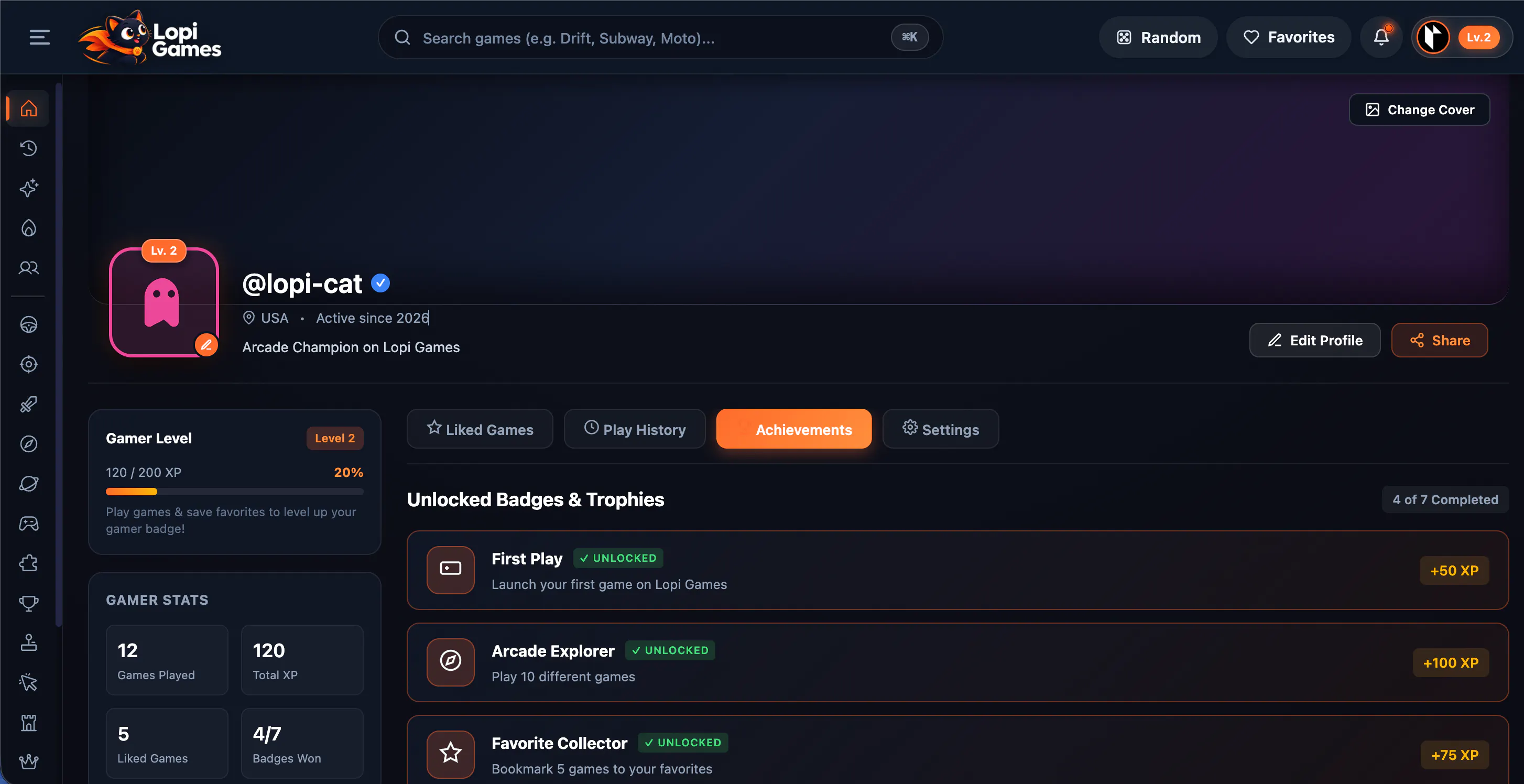Click Edit Profile

[x=1314, y=340]
